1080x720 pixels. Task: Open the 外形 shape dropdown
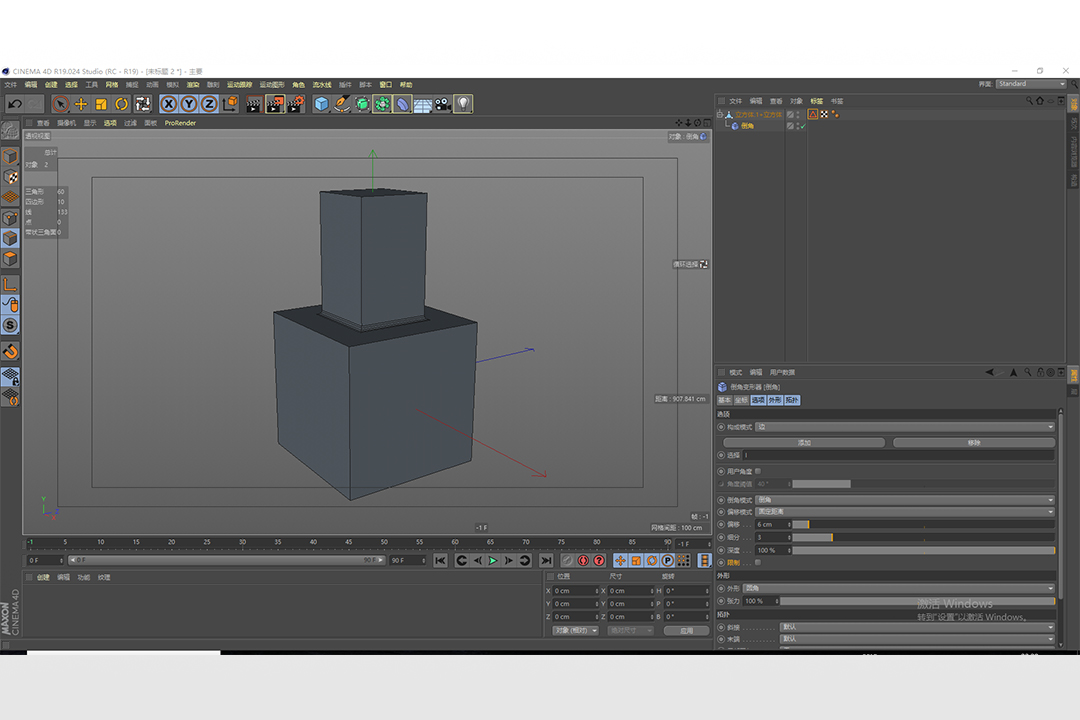pyautogui.click(x=899, y=588)
